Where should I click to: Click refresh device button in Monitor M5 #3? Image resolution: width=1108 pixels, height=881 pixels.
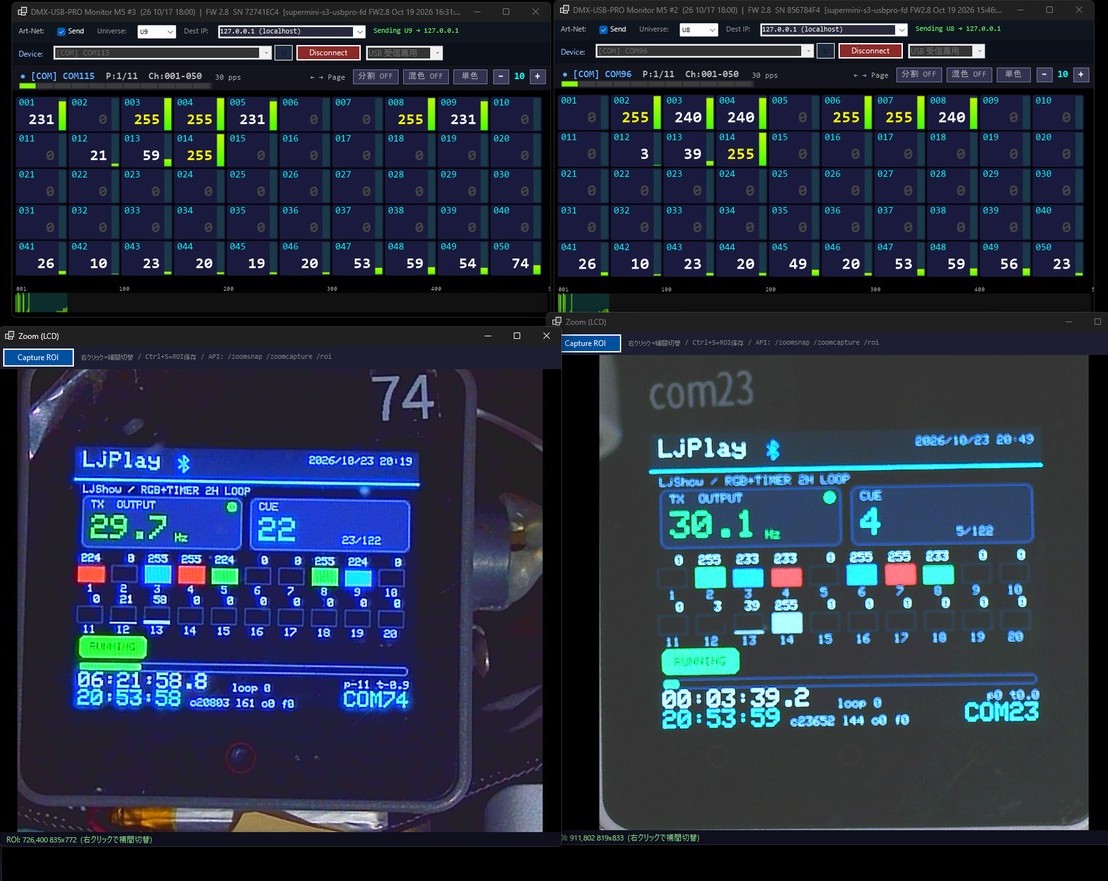coord(283,53)
